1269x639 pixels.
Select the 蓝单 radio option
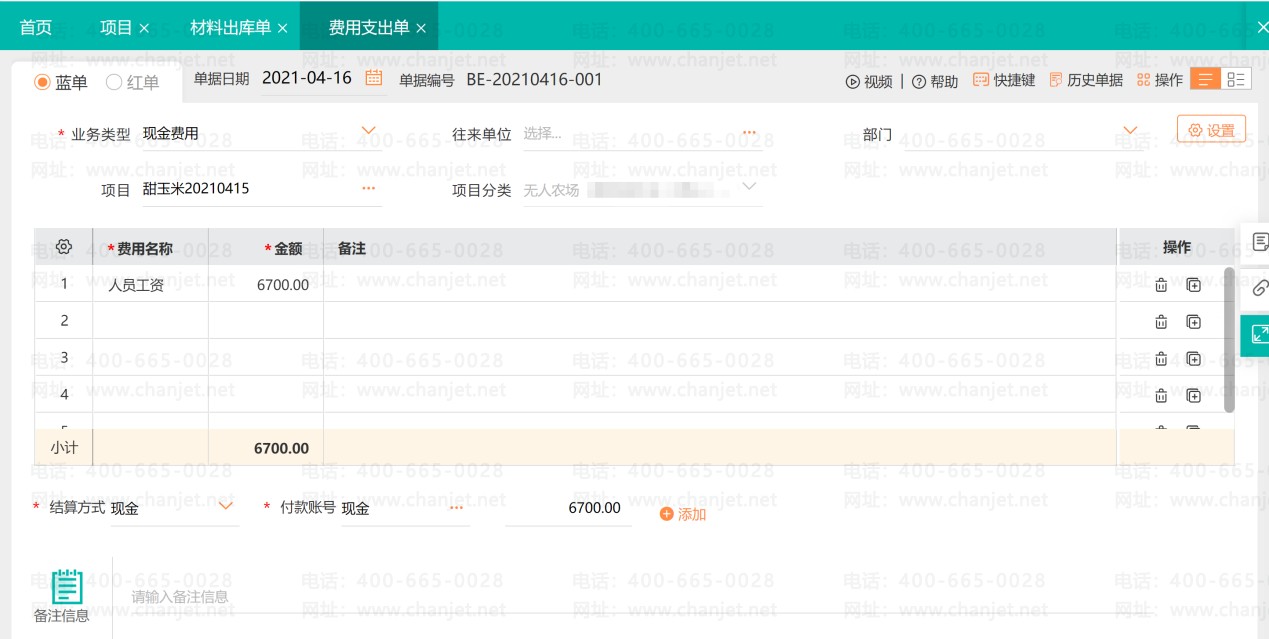tap(62, 82)
